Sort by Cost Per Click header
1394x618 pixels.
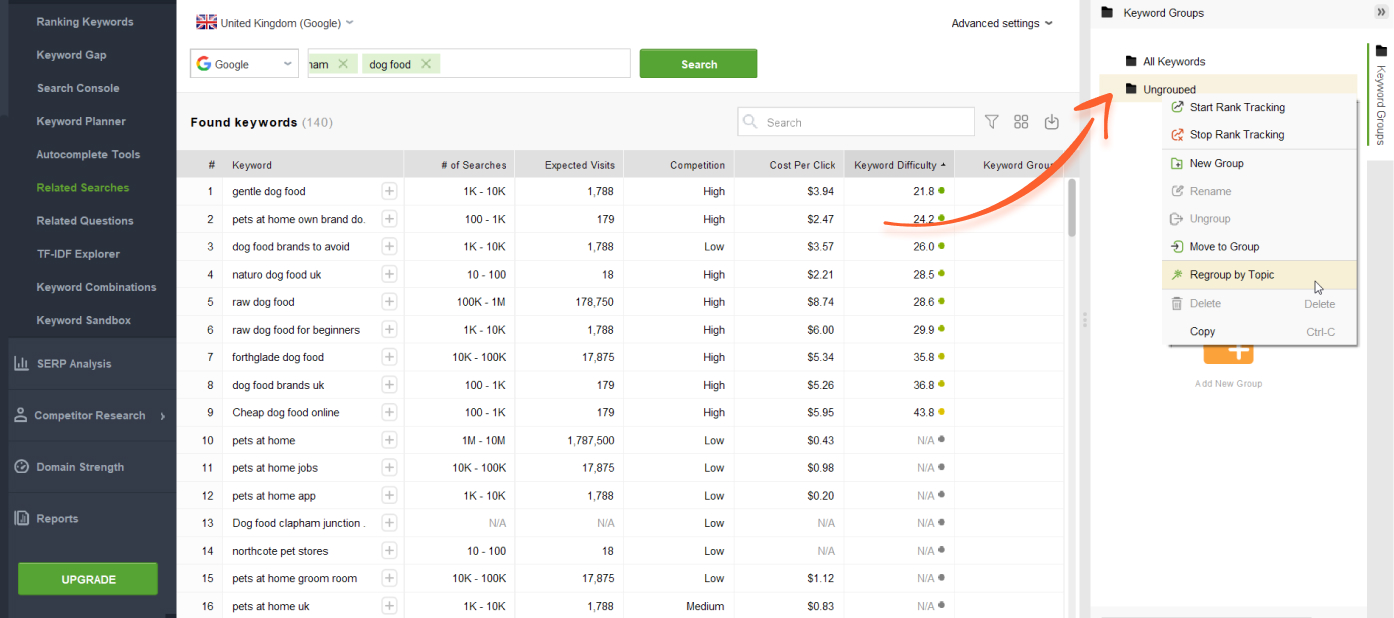click(x=789, y=165)
